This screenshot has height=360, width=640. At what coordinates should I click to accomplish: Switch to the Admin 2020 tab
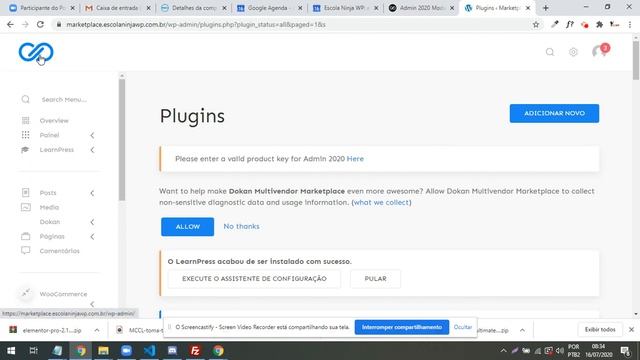click(421, 8)
